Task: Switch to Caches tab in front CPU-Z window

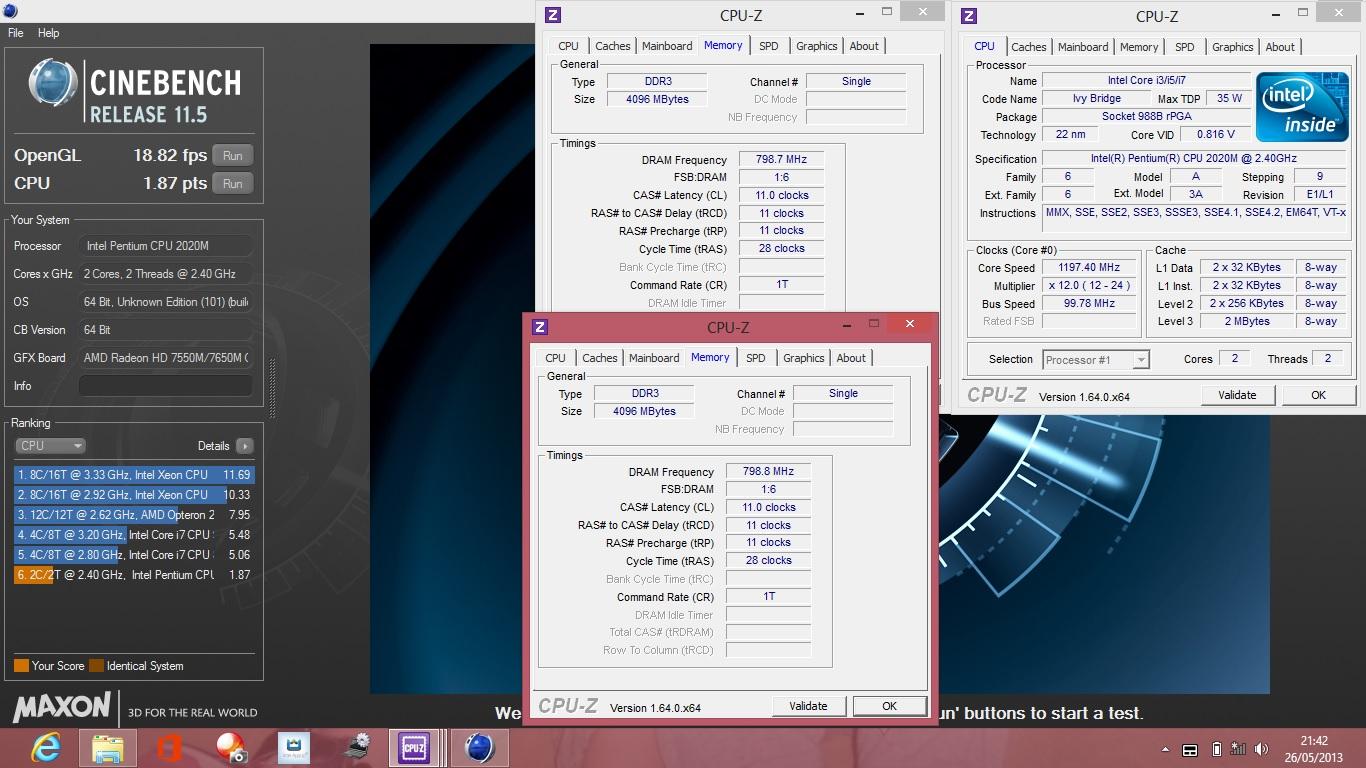Action: pos(600,358)
